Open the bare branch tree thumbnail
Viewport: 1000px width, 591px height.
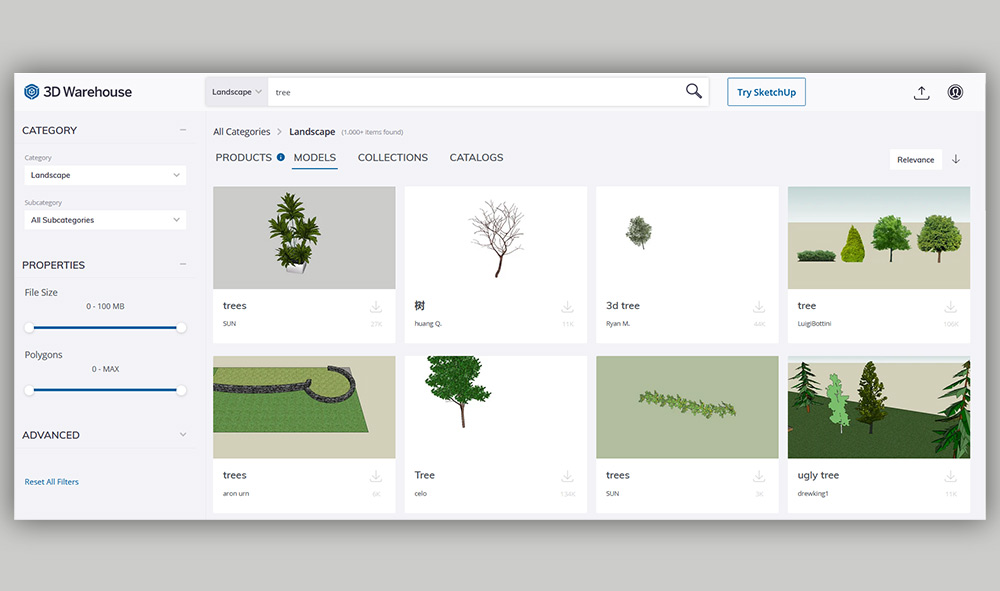(496, 238)
